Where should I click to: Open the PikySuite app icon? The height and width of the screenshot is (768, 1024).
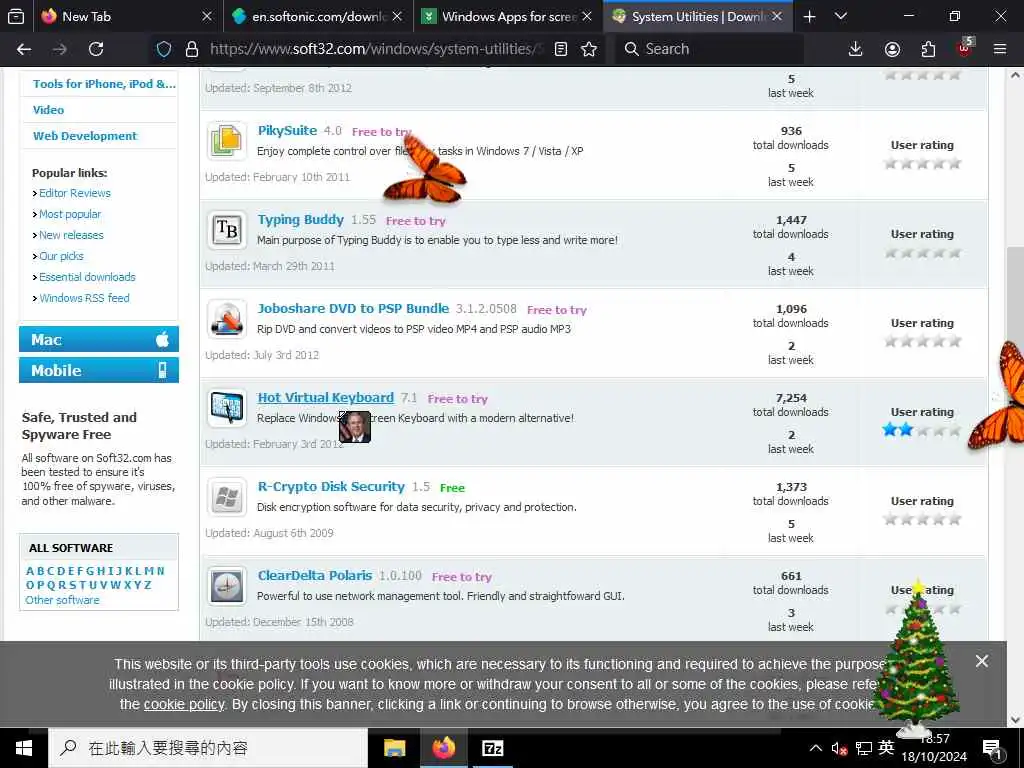(227, 140)
